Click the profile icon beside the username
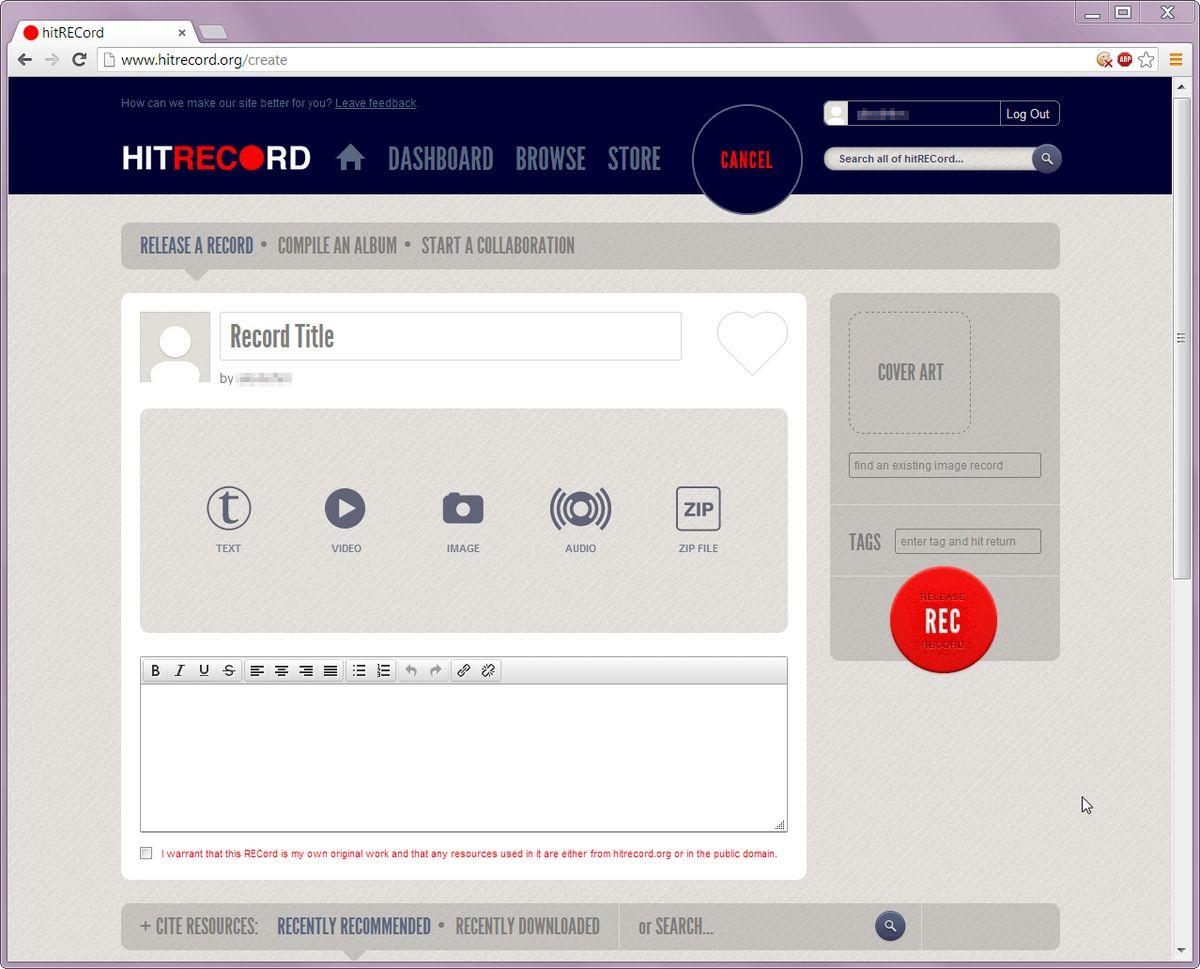Viewport: 1200px width, 969px height. (836, 114)
